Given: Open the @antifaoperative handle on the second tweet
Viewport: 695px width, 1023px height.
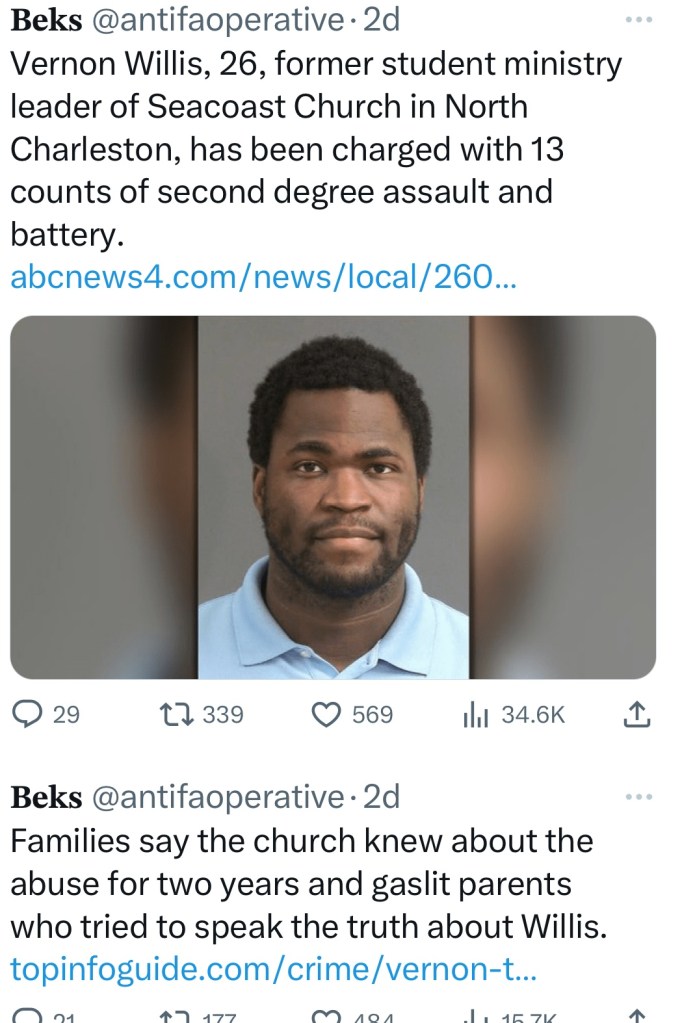Looking at the screenshot, I should pos(218,797).
